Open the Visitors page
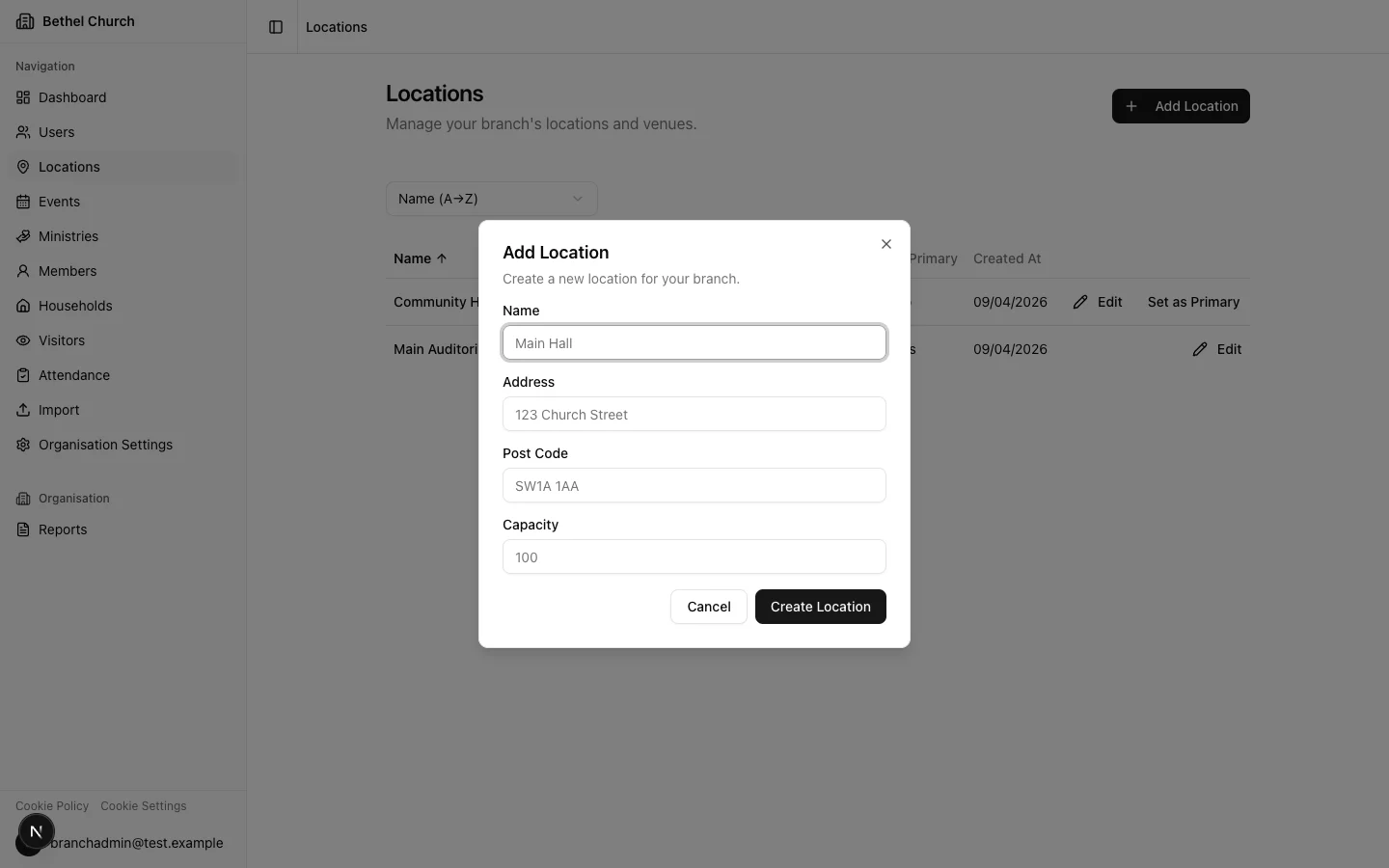Viewport: 1389px width, 868px height. tap(123, 340)
